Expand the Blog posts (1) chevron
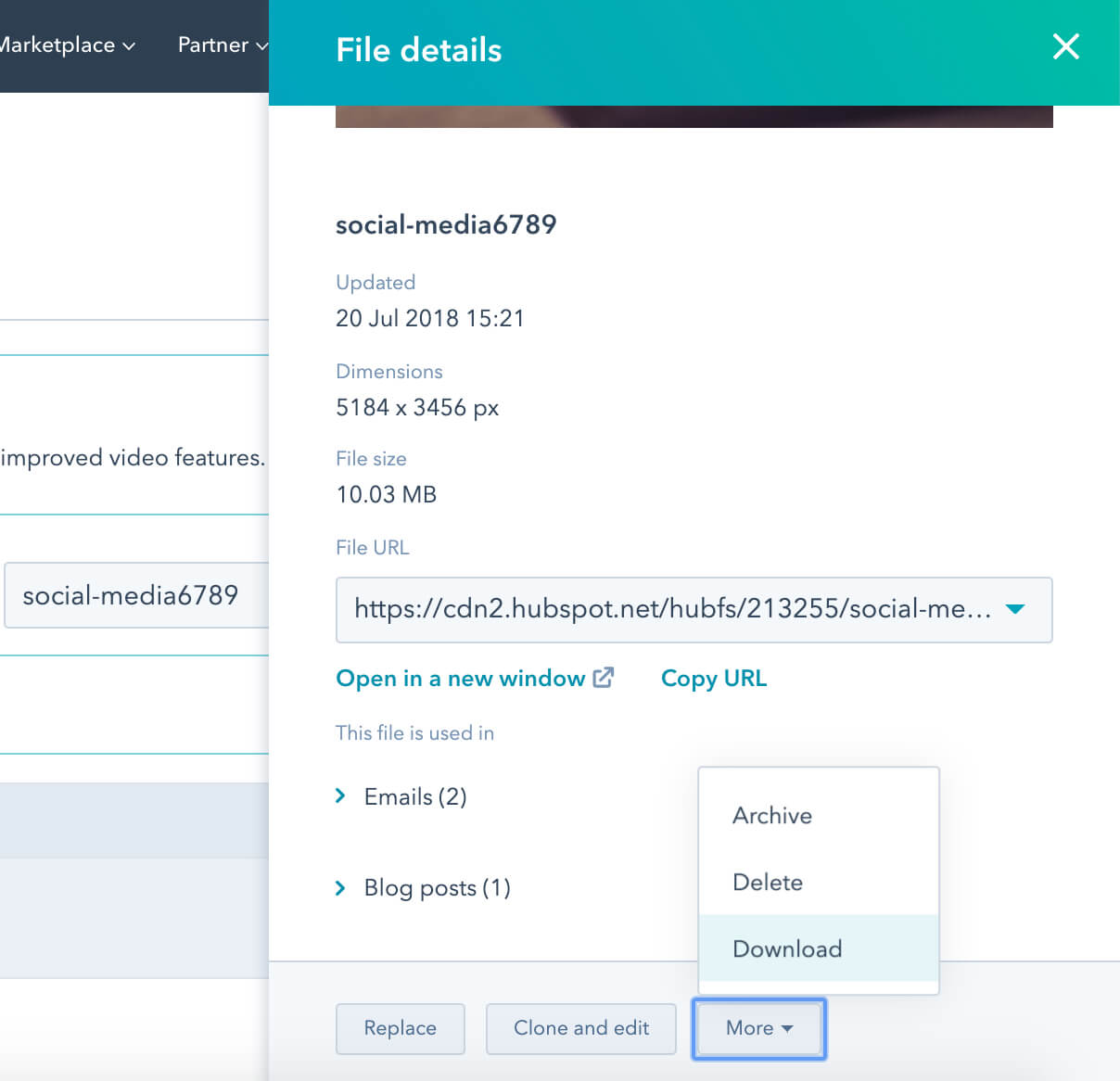This screenshot has height=1081, width=1120. coord(340,888)
